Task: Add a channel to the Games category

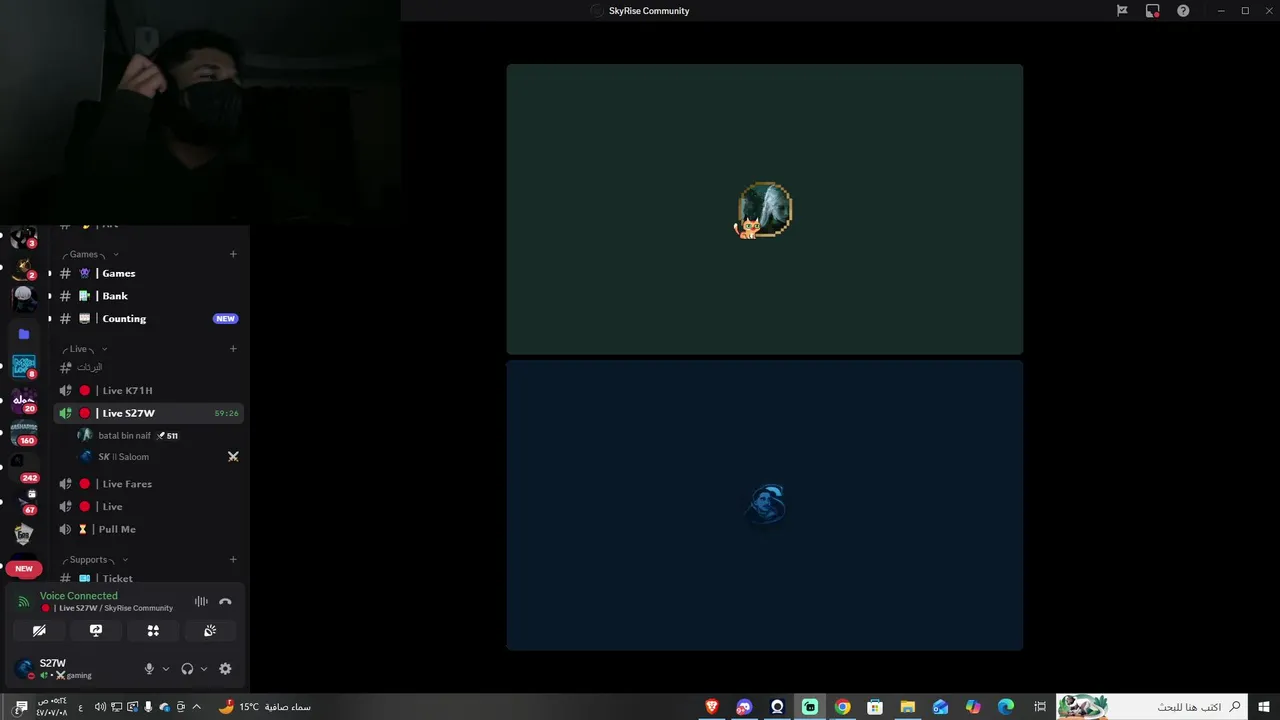Action: coord(233,254)
